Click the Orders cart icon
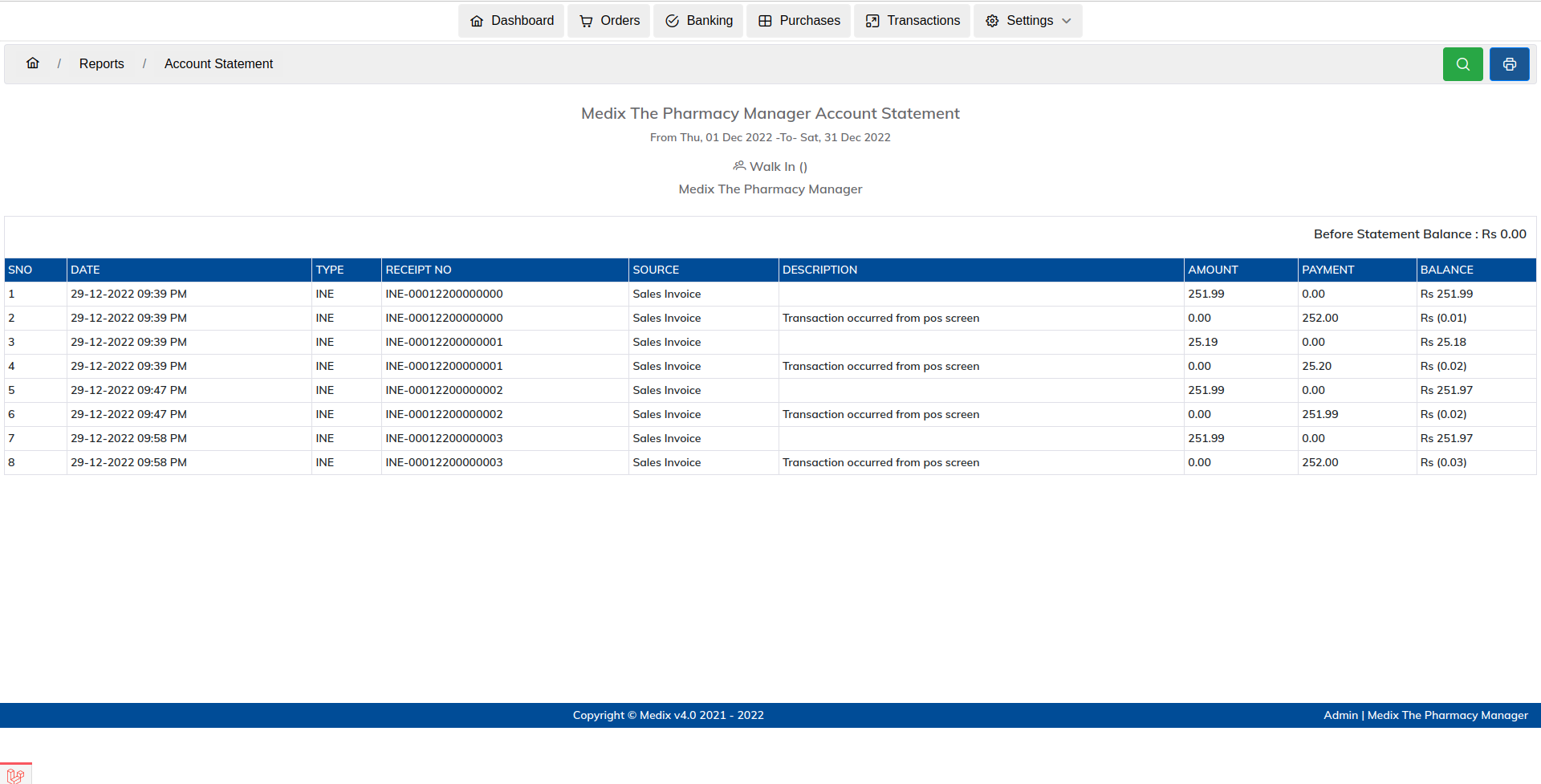1541x784 pixels. coord(586,21)
